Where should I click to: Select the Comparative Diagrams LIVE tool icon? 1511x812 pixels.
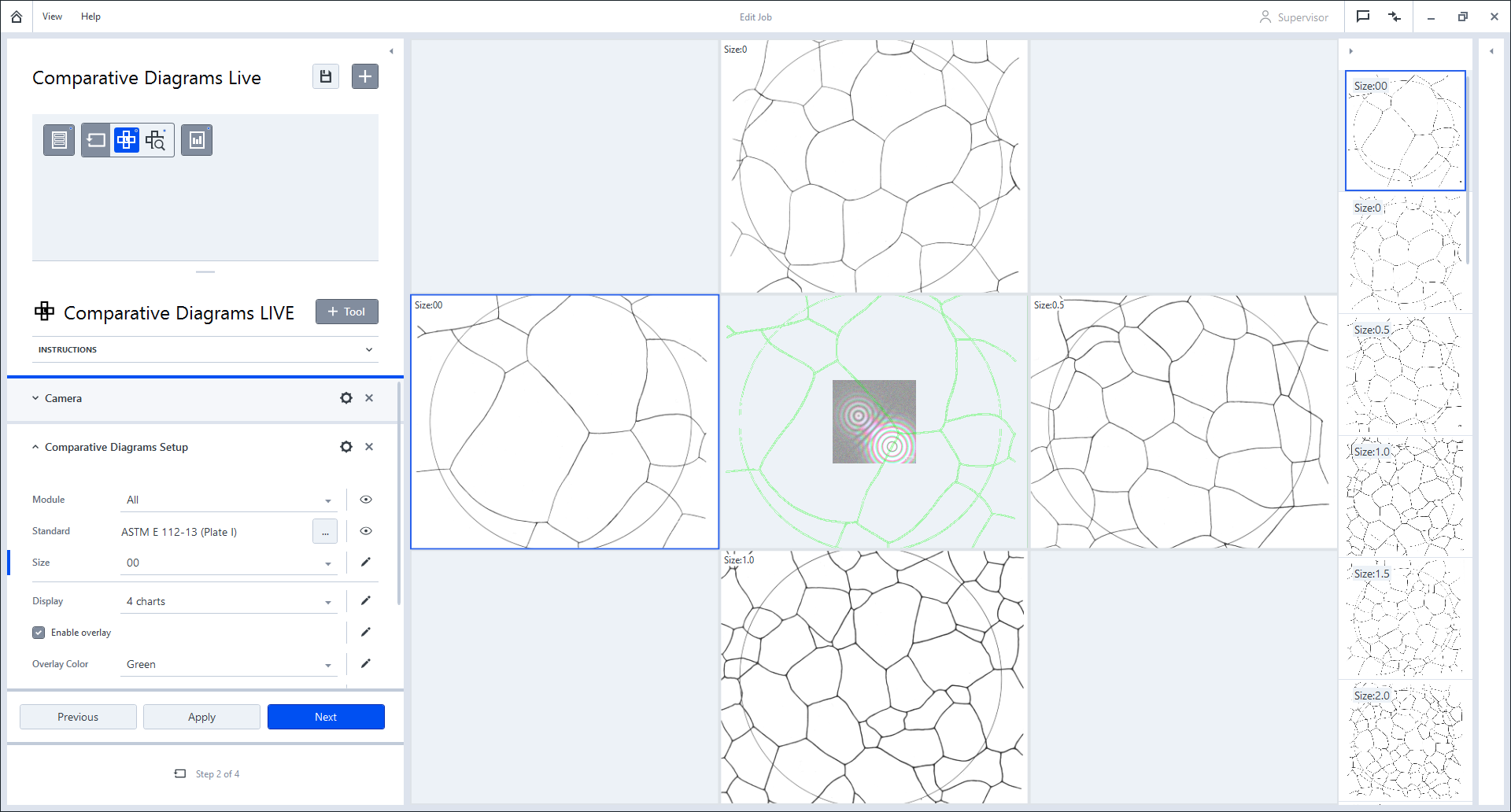coord(126,139)
